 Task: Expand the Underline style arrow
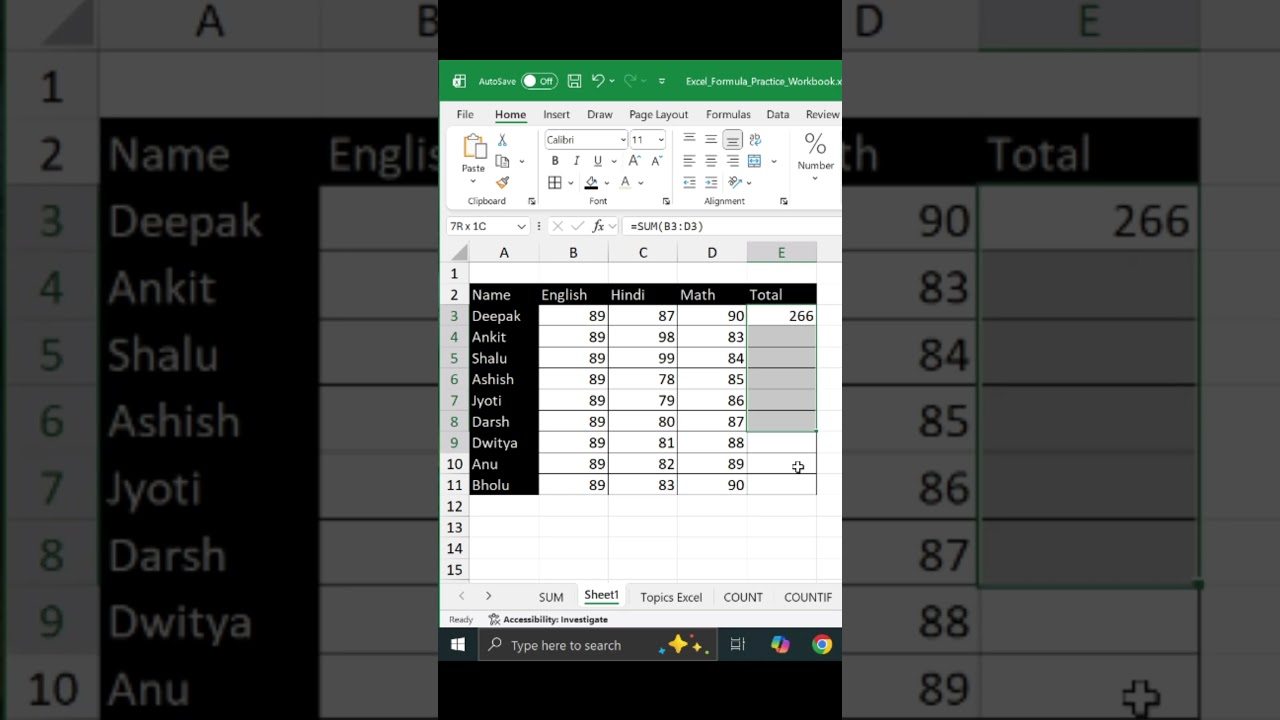(x=612, y=161)
